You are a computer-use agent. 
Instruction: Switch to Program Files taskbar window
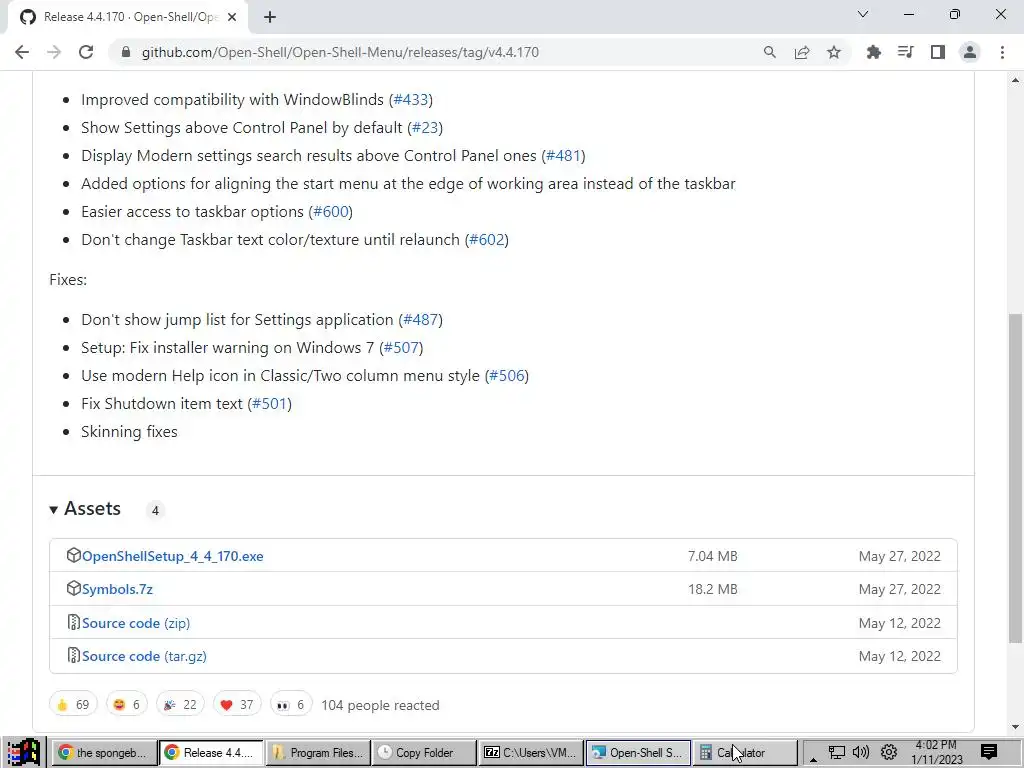[x=317, y=753]
